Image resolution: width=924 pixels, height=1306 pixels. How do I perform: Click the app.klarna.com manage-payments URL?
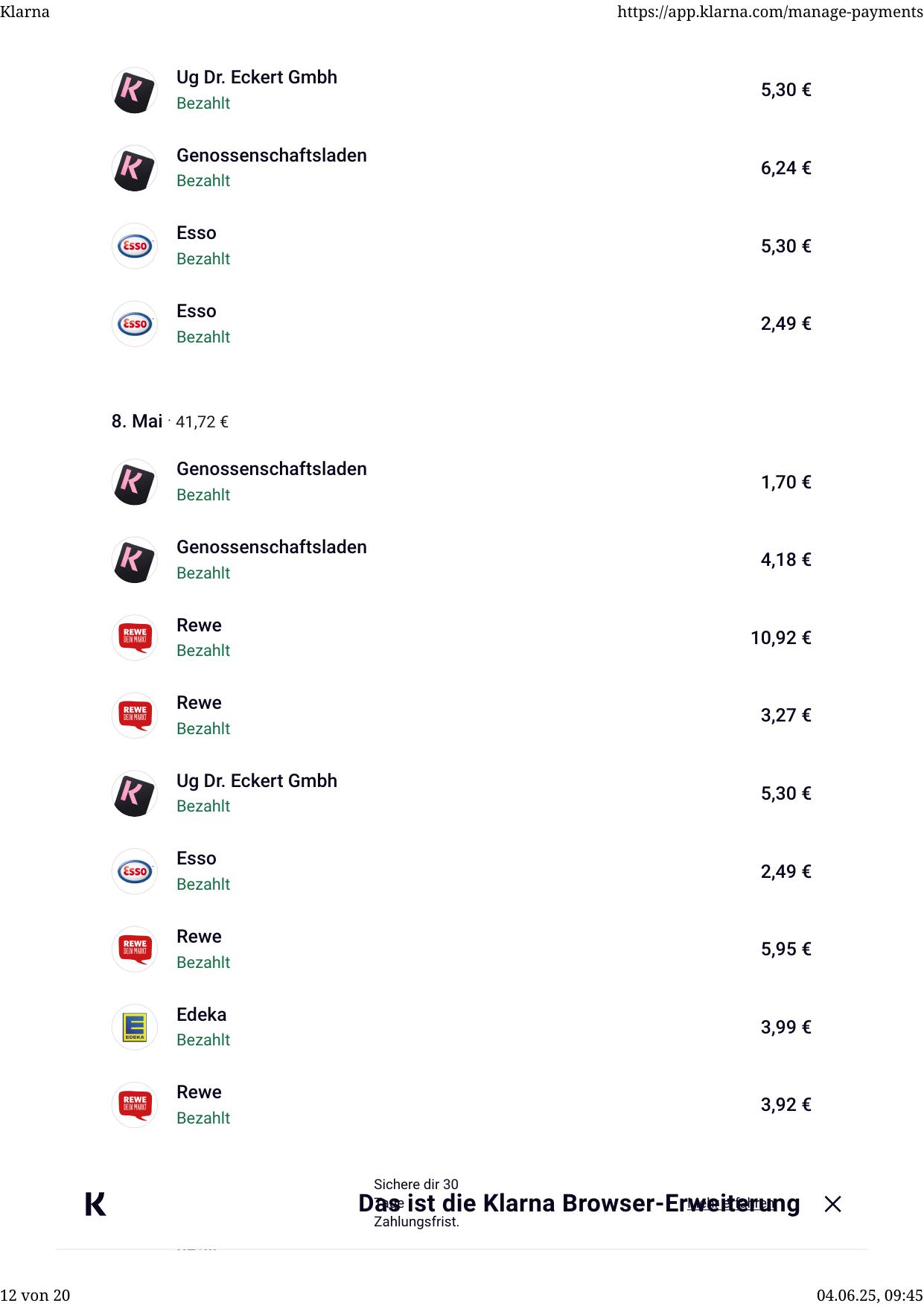click(x=770, y=12)
